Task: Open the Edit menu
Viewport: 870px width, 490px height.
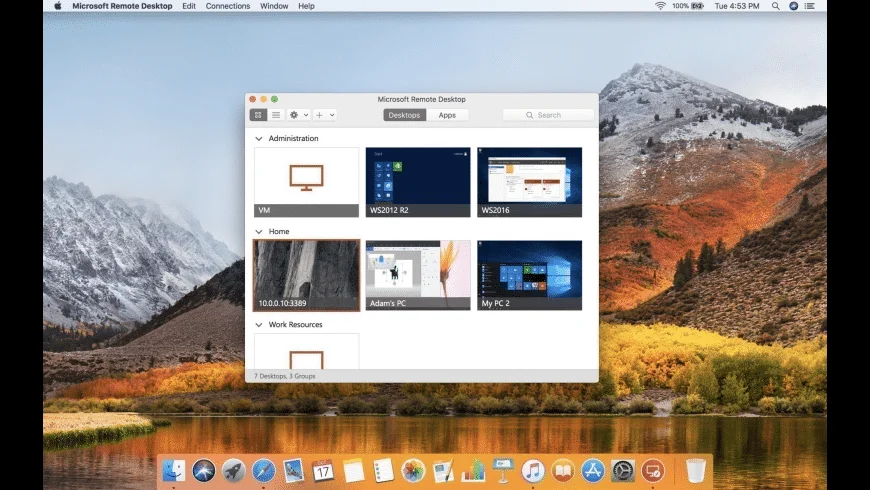Action: 189,6
